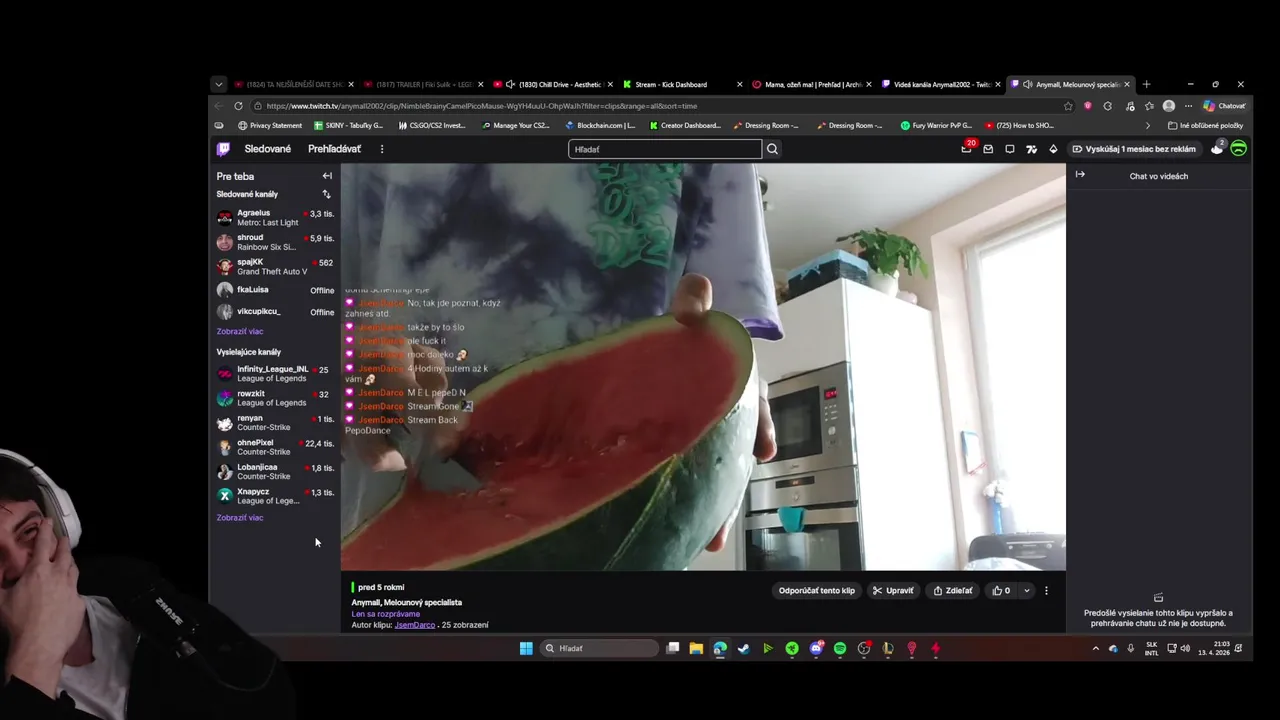Show more bookmarks with the chevron

1147,126
